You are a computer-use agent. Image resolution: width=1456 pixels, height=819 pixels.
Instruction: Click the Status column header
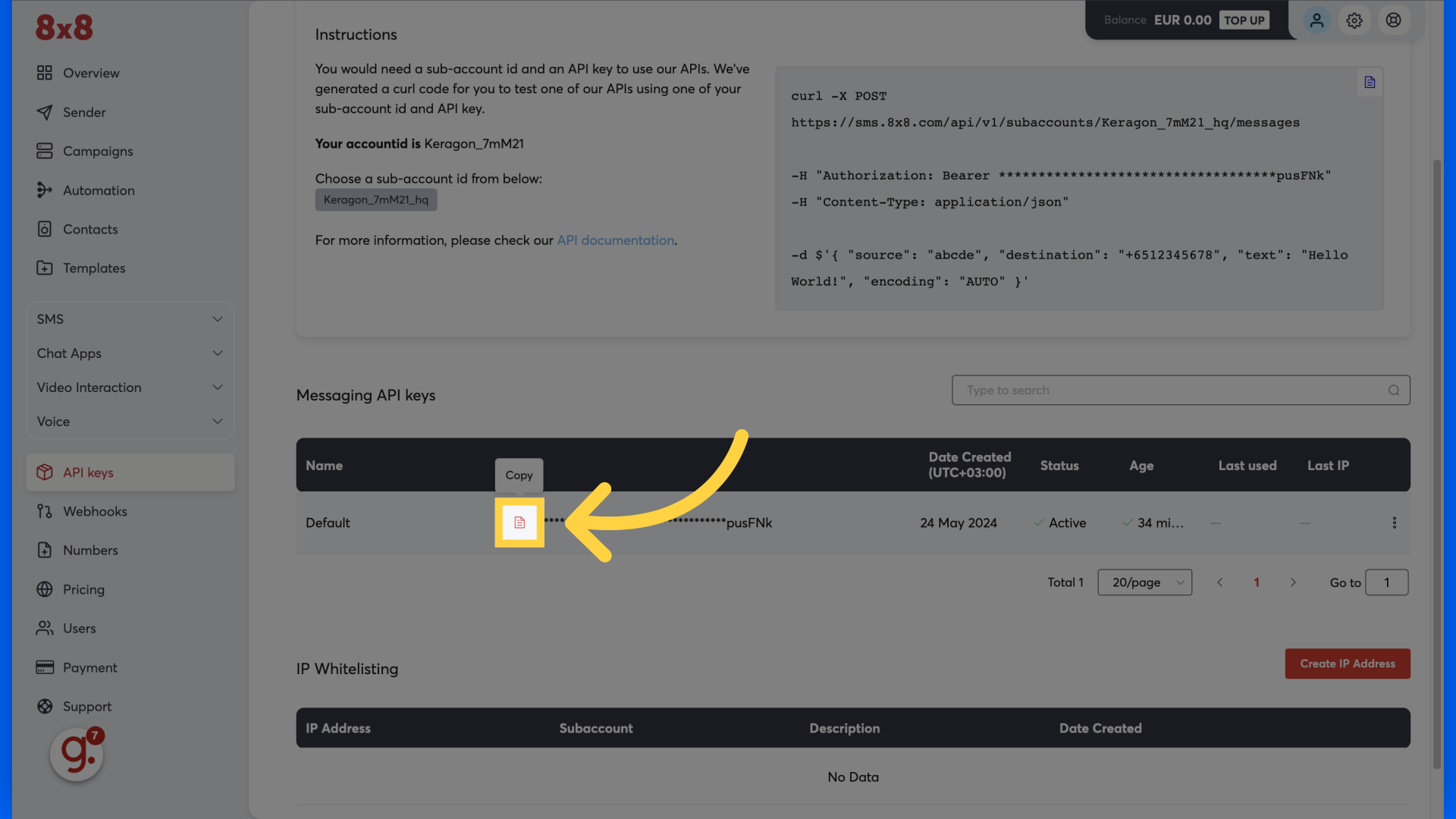point(1059,466)
